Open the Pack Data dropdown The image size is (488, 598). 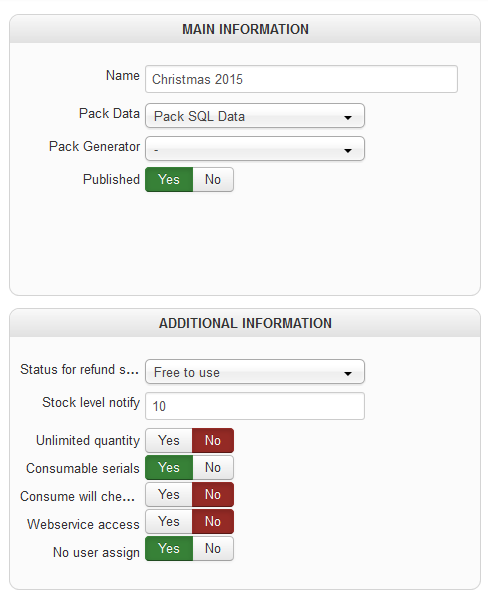(255, 116)
